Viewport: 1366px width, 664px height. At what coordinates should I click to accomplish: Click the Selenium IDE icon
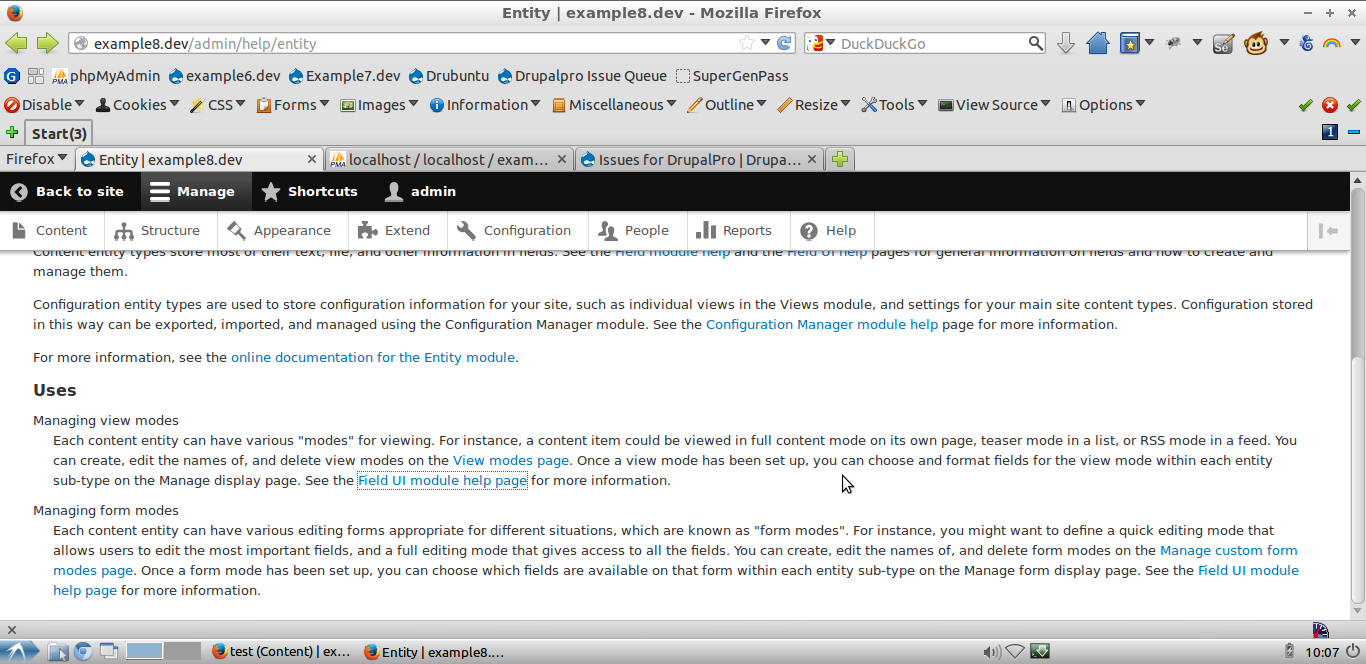(x=1223, y=43)
